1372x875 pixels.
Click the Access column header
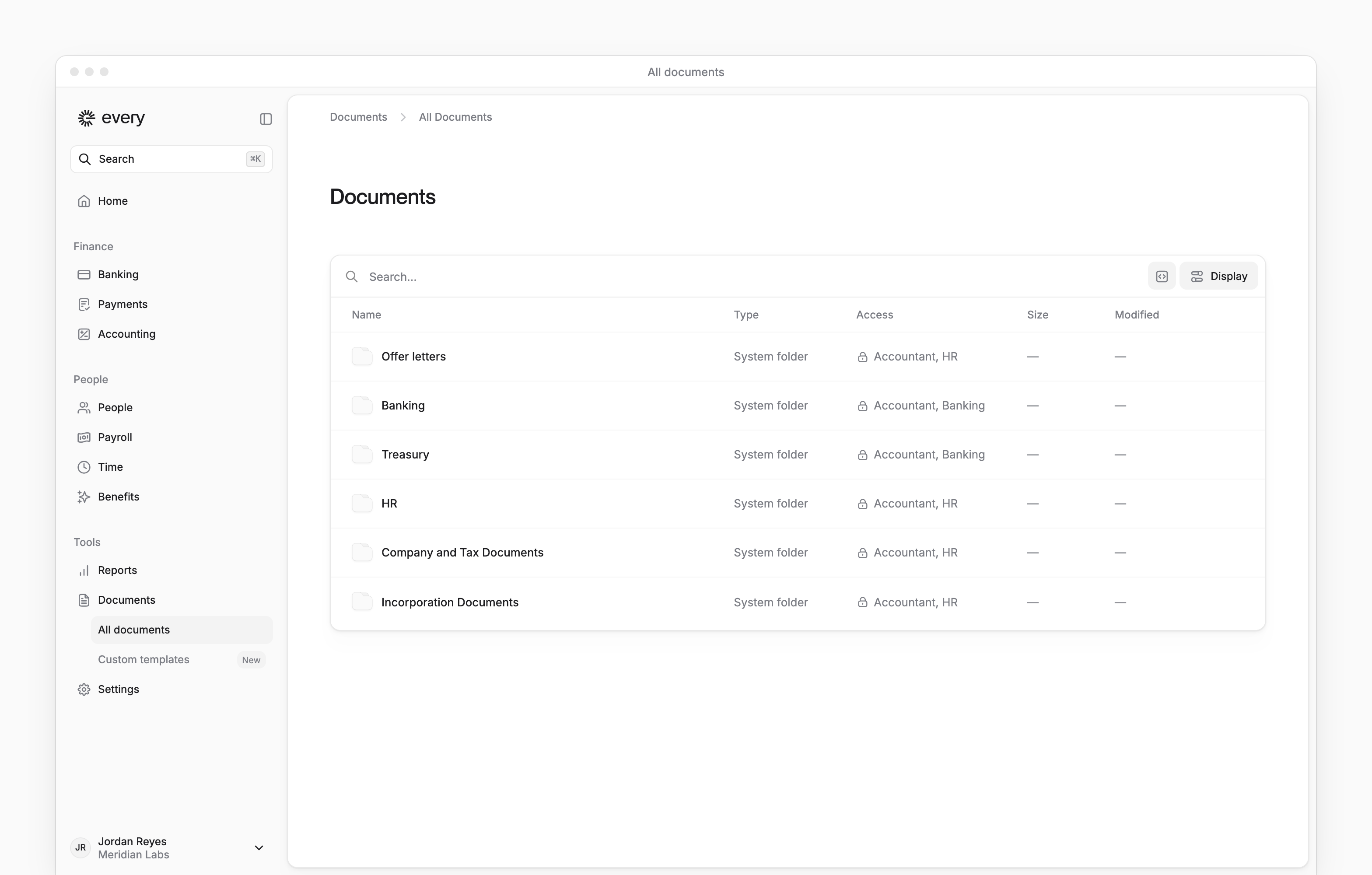[x=875, y=315]
